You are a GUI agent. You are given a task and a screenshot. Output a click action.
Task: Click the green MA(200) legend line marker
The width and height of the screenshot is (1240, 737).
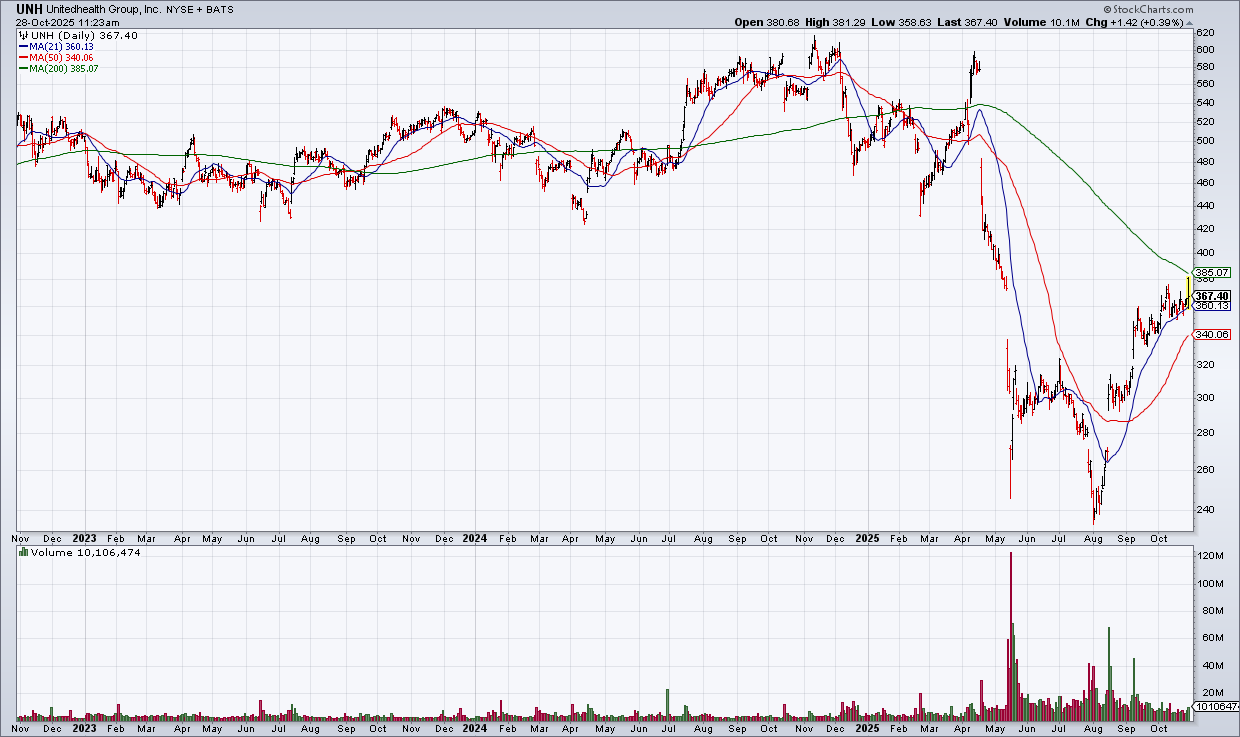pos(22,68)
